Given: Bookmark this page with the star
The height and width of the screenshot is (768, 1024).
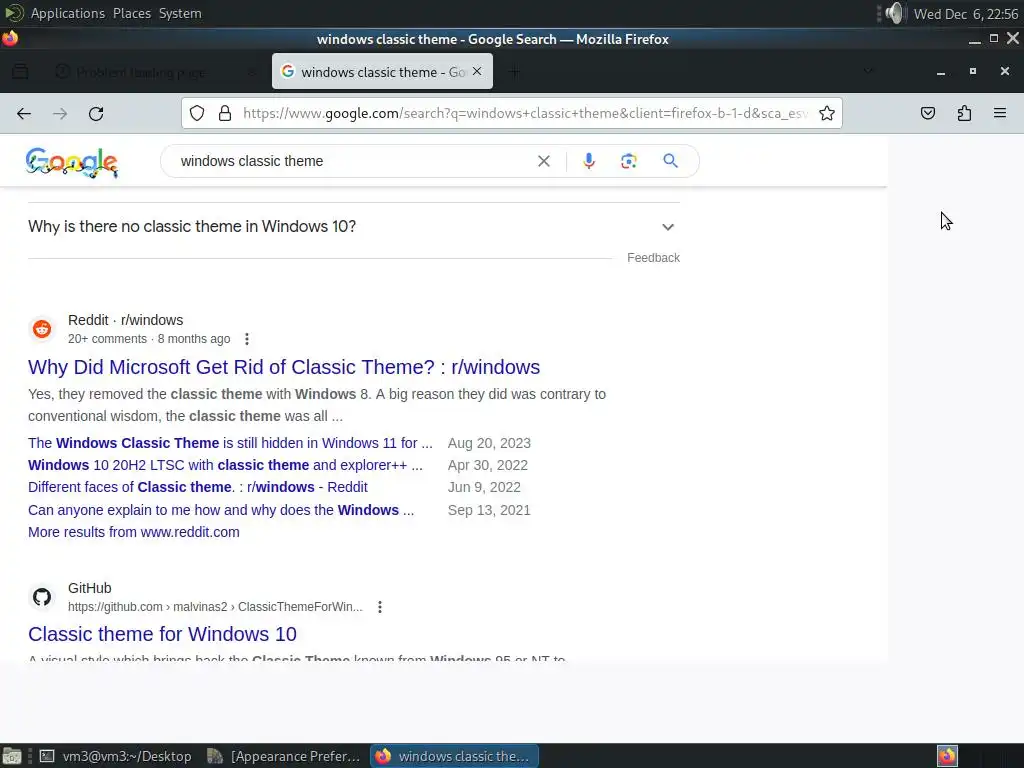Looking at the screenshot, I should (x=827, y=114).
